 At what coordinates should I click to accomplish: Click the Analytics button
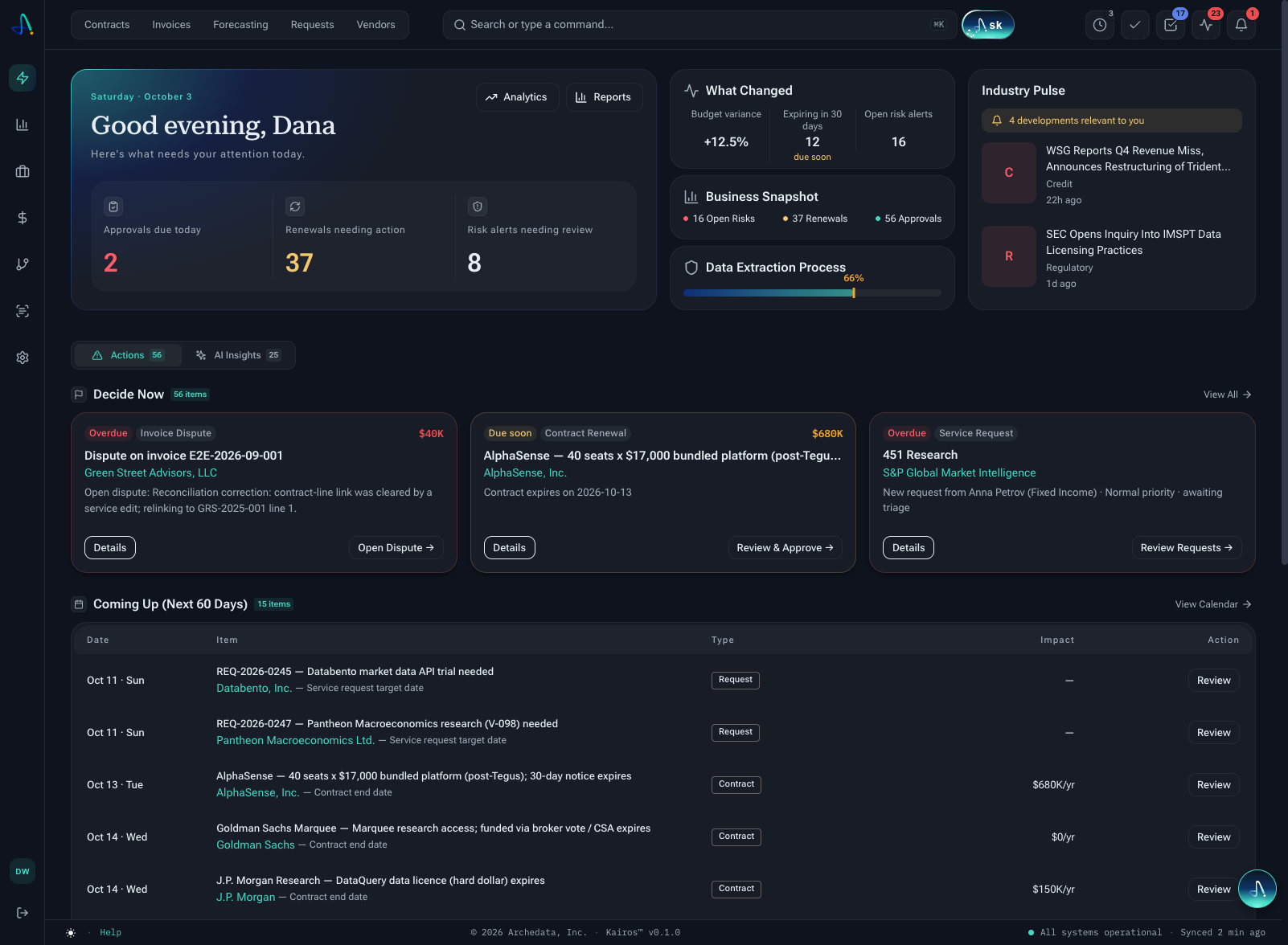[x=516, y=97]
